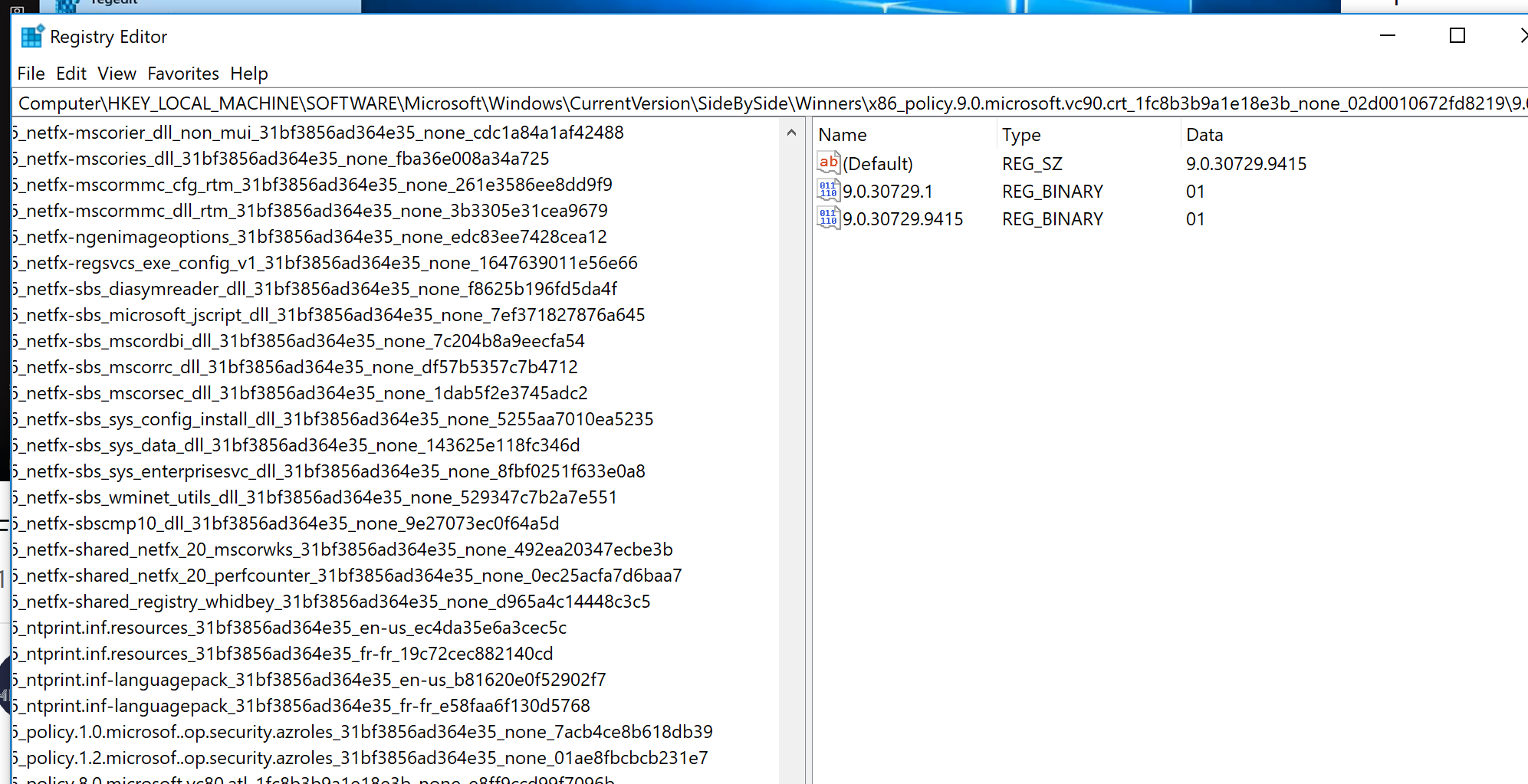Select the 9.0.30729.1 value name
1528x784 pixels.
click(888, 191)
